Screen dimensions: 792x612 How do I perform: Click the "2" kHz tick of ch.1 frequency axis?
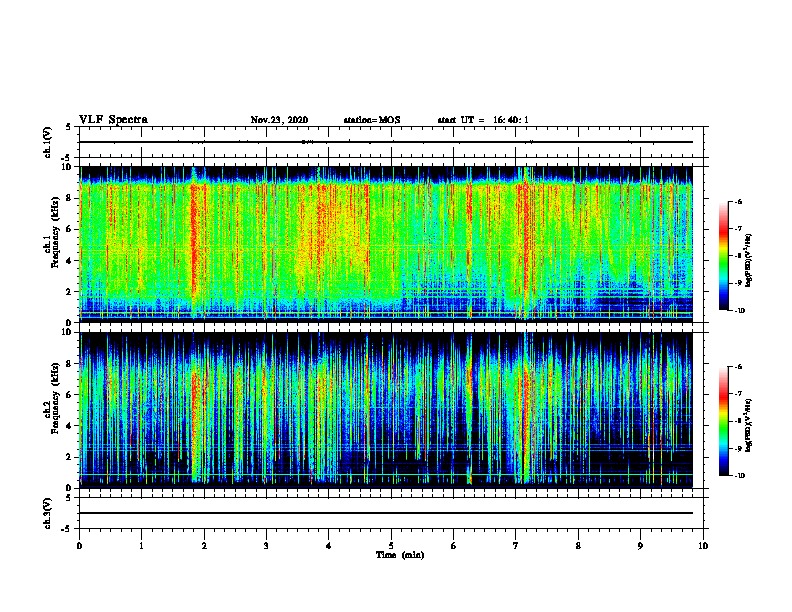coord(70,291)
